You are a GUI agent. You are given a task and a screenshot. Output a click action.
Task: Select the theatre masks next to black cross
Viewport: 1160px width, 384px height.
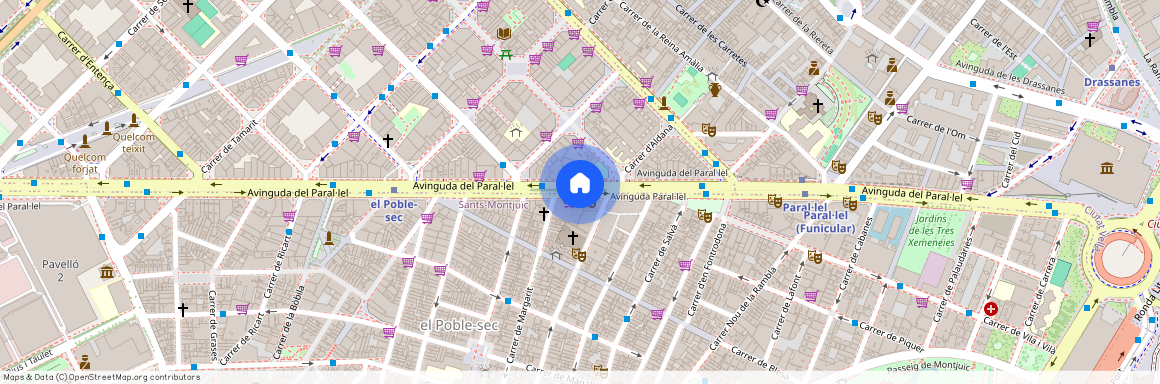579,254
